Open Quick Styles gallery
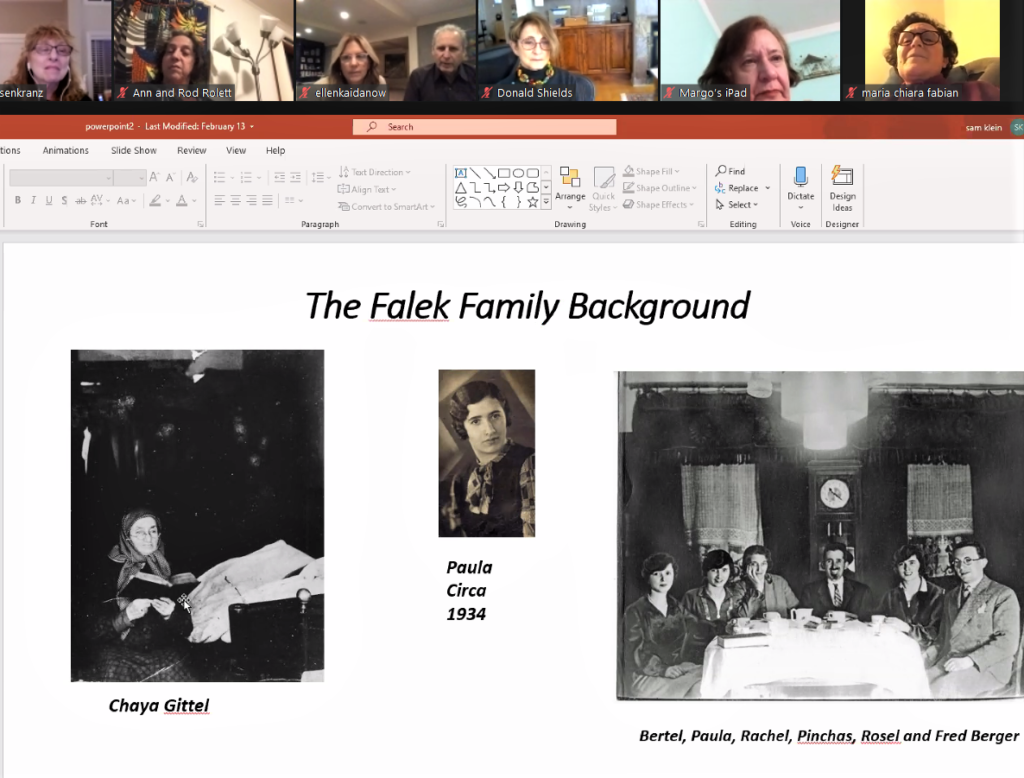 pos(603,188)
